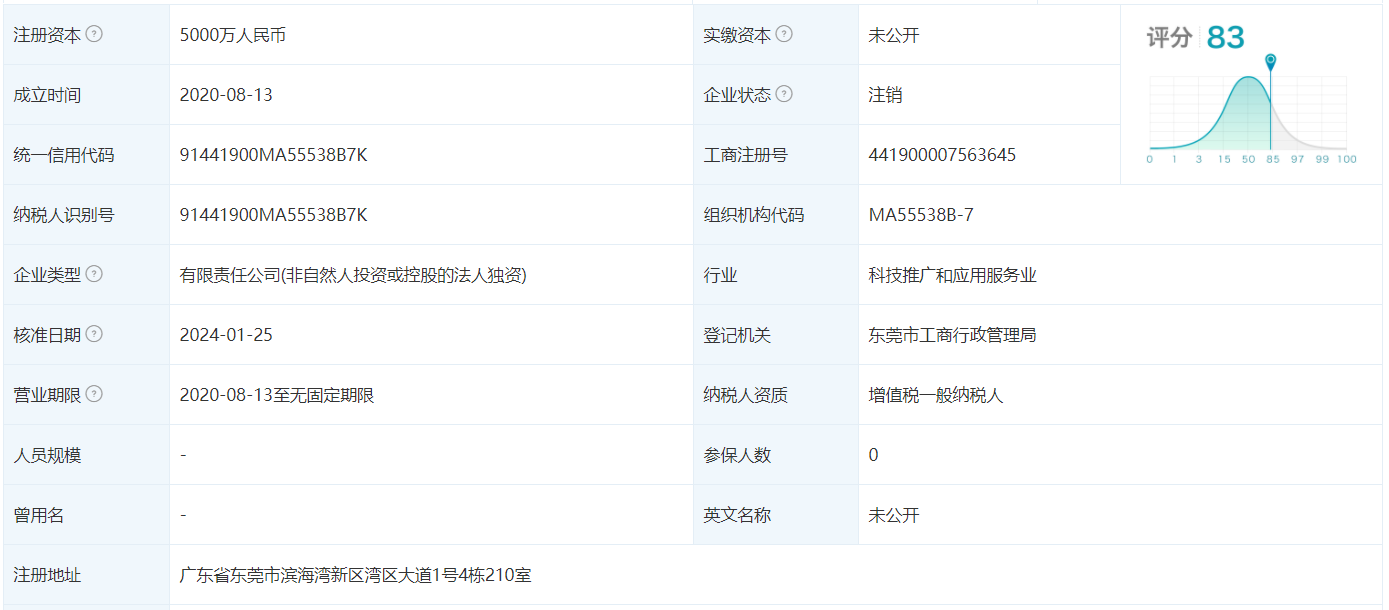Viewport: 1389px width, 610px height.
Task: Click the 企业状态 label
Action: point(737,95)
